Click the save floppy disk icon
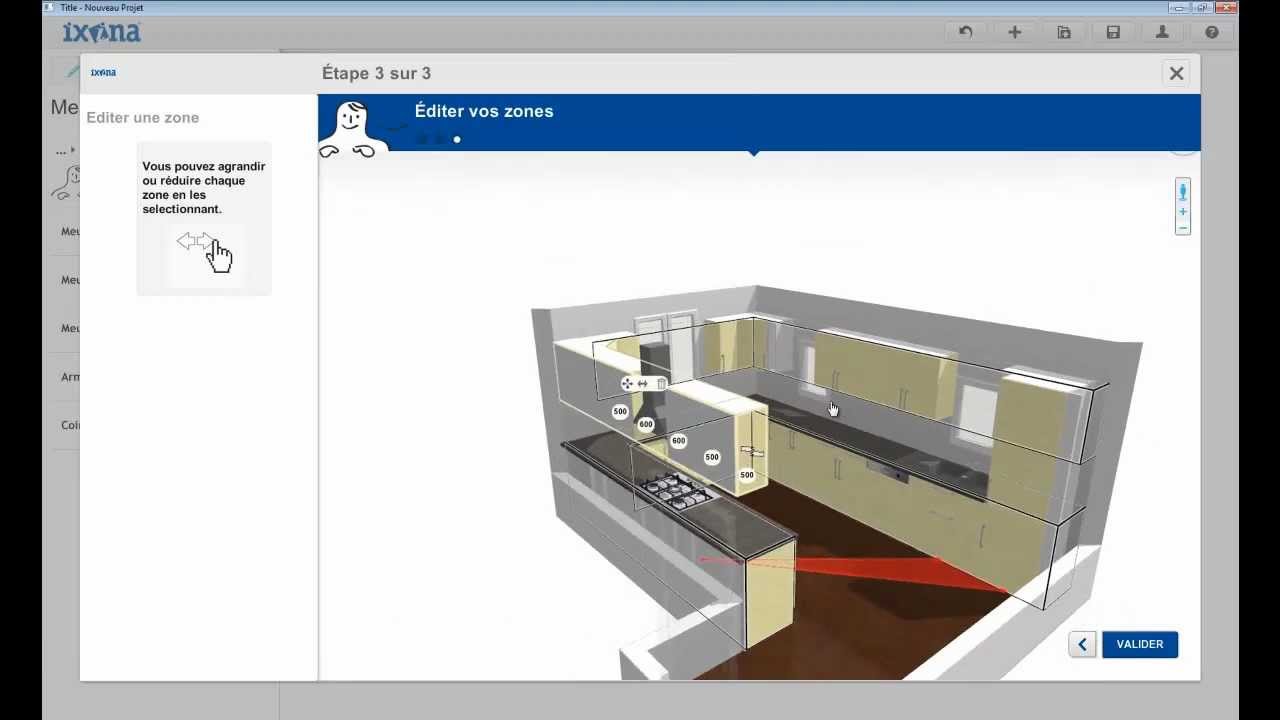This screenshot has height=720, width=1280. click(x=1113, y=32)
